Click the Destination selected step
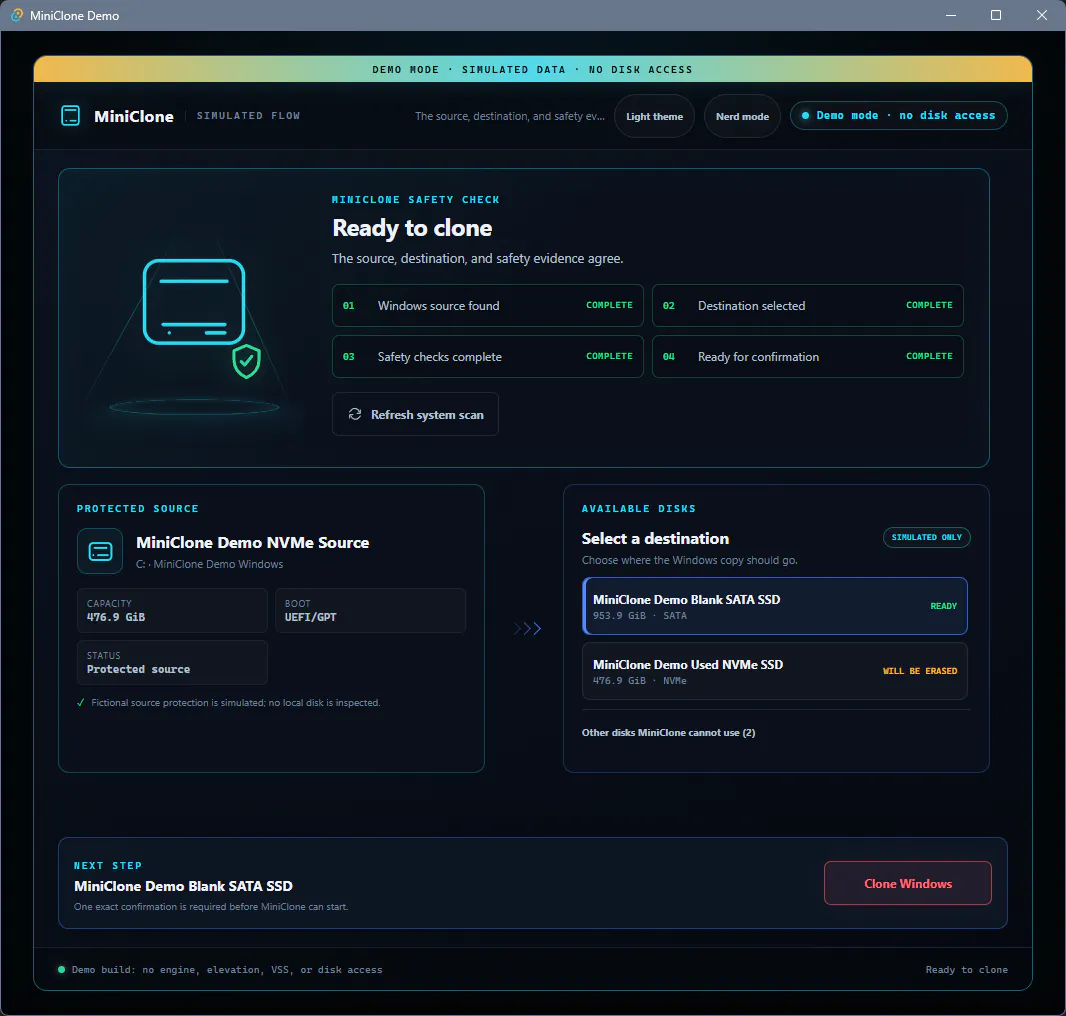 (808, 305)
